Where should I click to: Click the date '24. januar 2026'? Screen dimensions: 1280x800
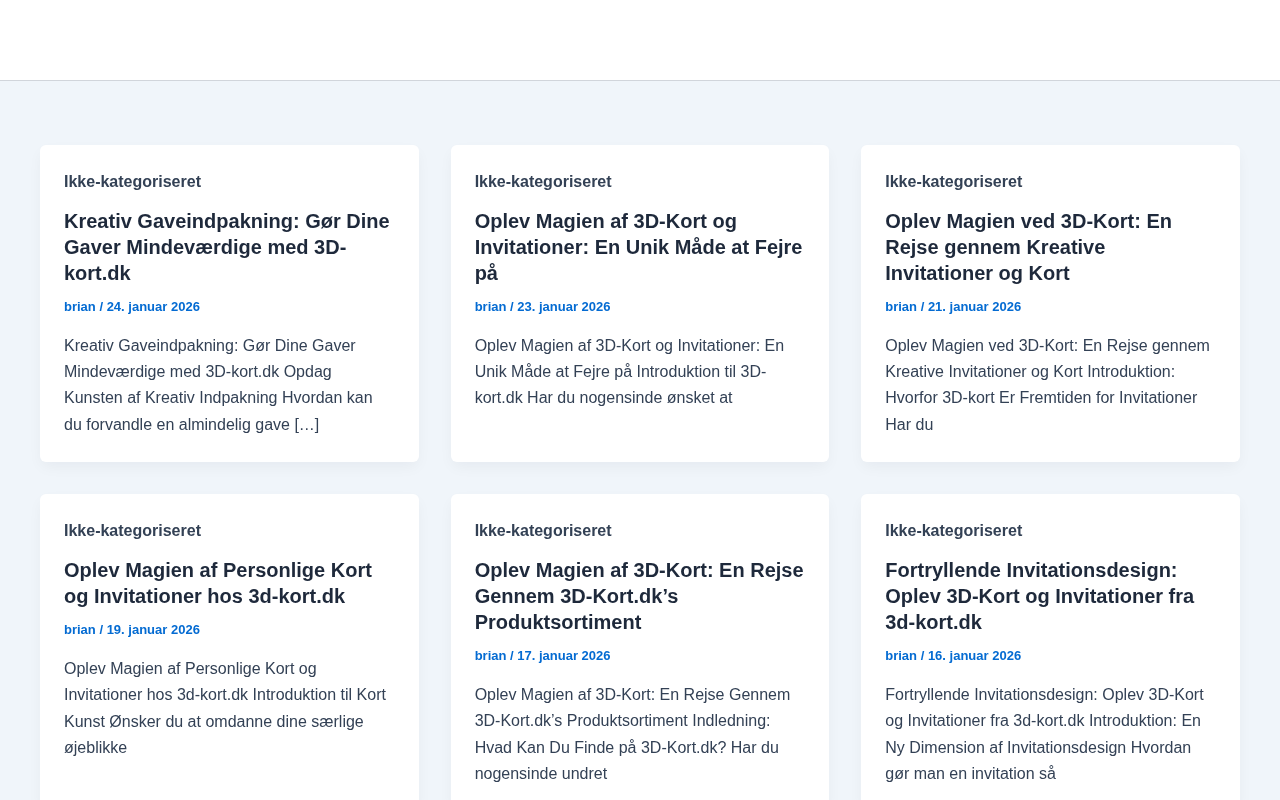153,307
